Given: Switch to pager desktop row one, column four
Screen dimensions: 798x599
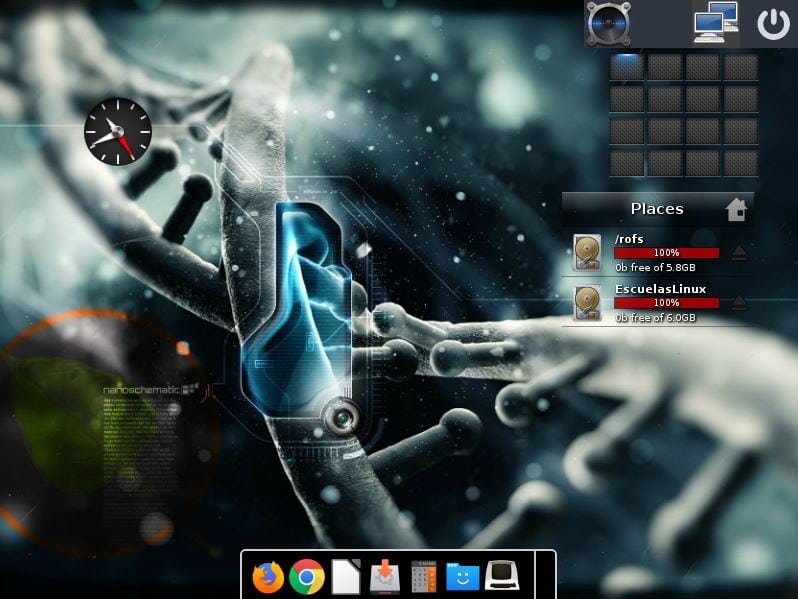Looking at the screenshot, I should point(741,67).
